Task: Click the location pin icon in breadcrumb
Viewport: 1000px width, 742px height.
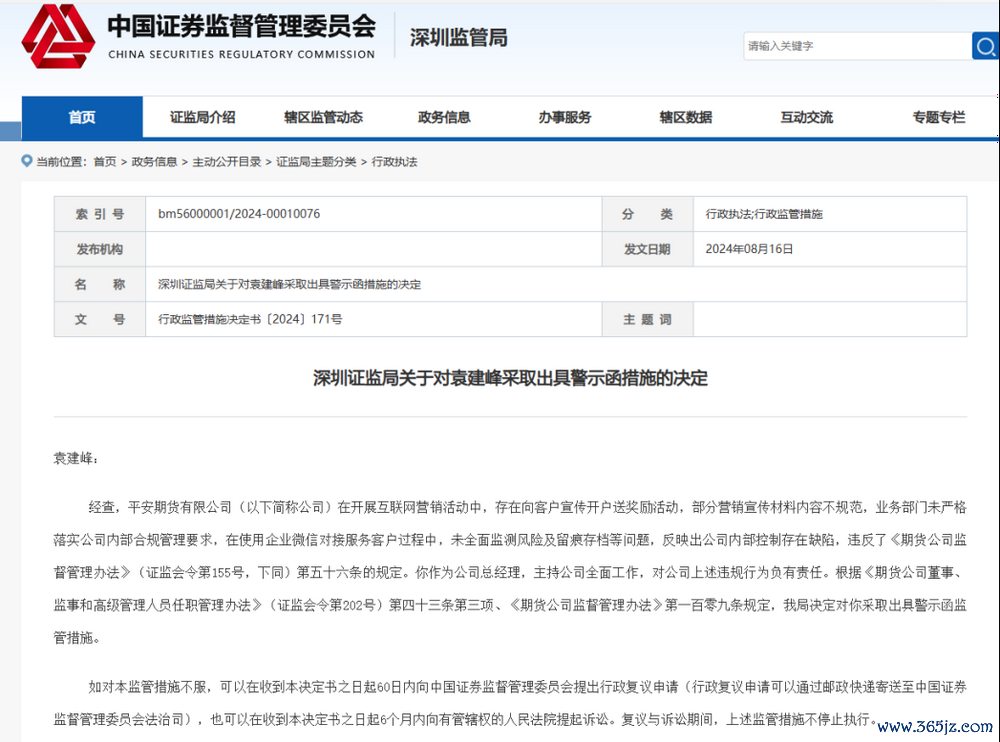Action: tap(27, 161)
